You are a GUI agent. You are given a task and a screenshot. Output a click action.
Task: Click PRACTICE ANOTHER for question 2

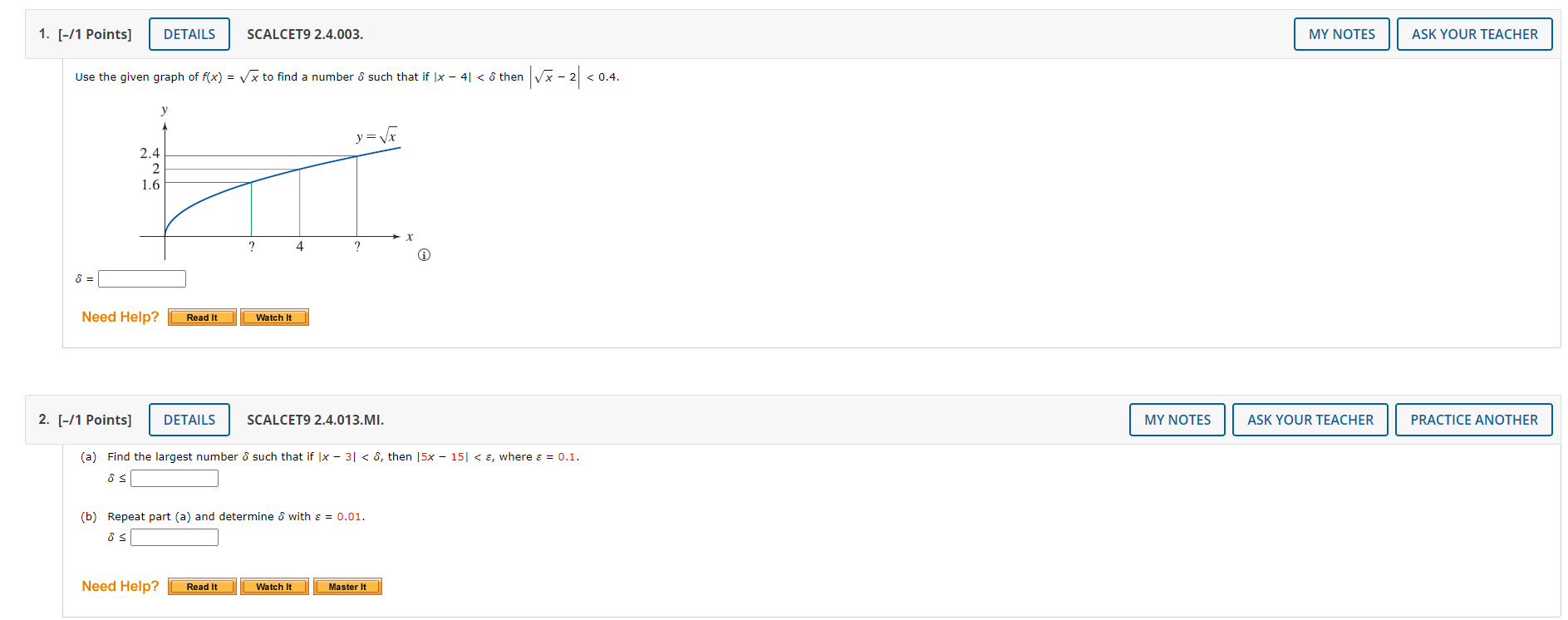pos(1474,420)
